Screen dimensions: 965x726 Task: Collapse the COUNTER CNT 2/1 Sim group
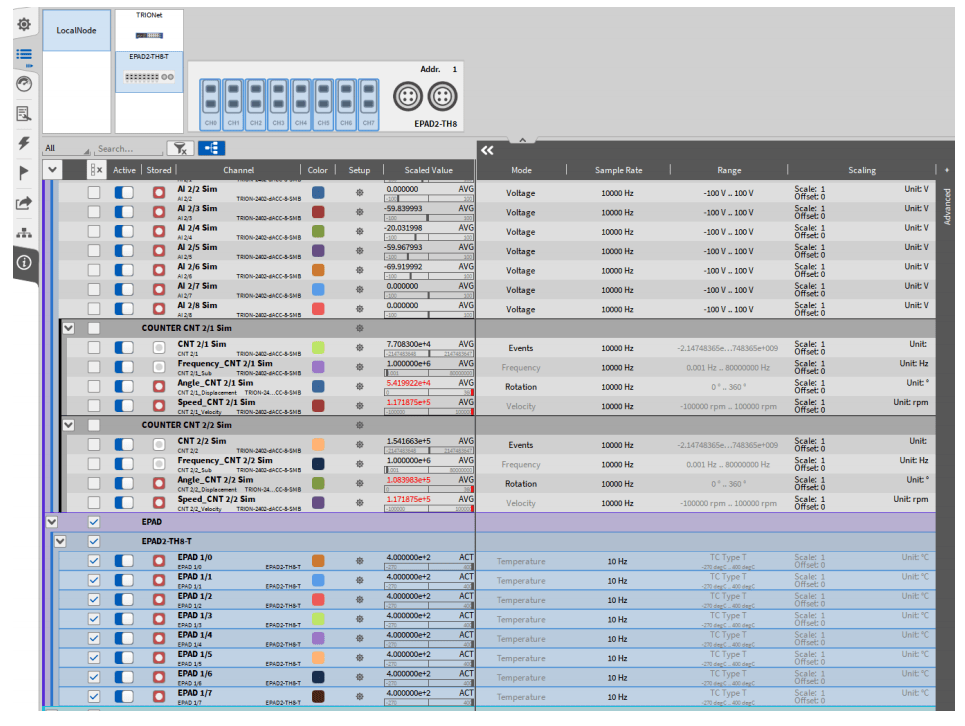click(x=69, y=327)
